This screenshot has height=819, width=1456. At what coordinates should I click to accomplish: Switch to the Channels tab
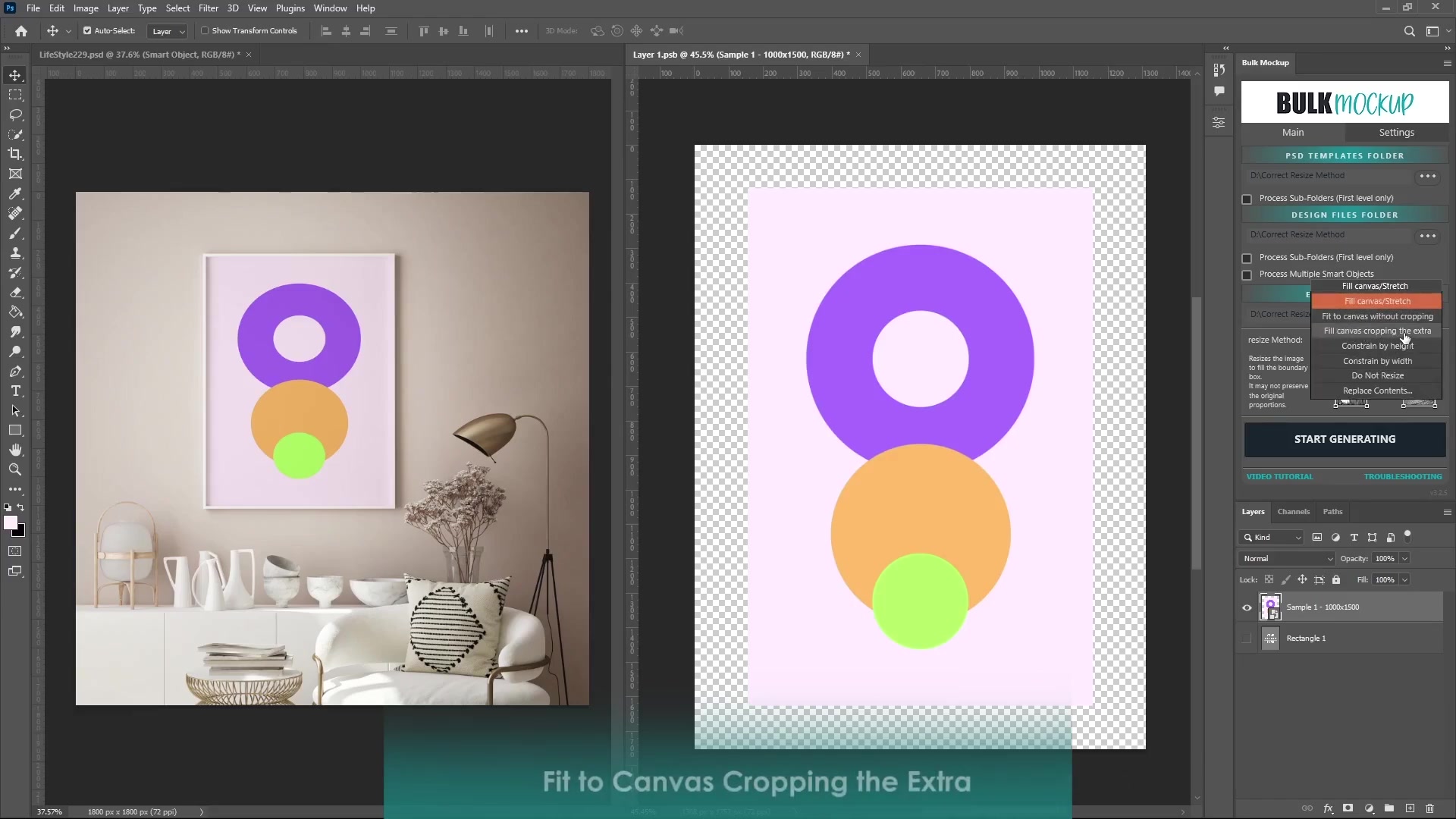1294,512
